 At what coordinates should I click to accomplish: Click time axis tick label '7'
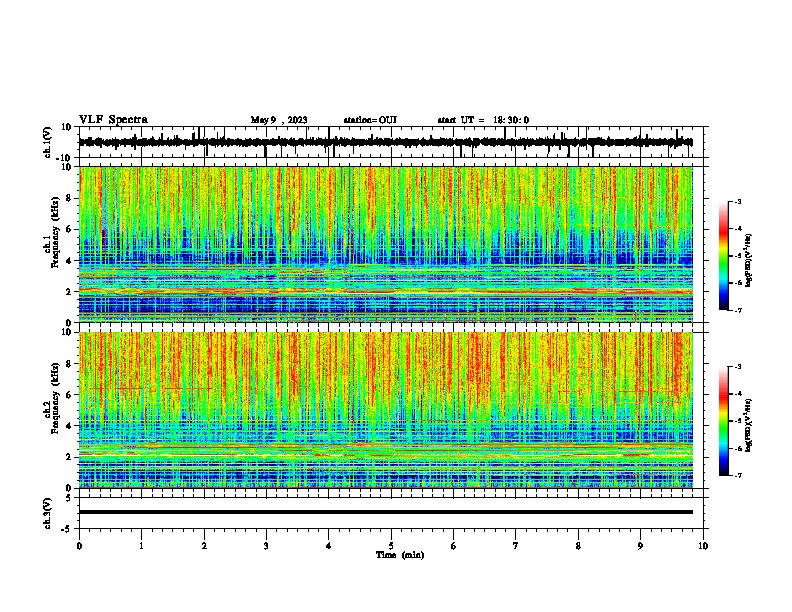[516, 546]
